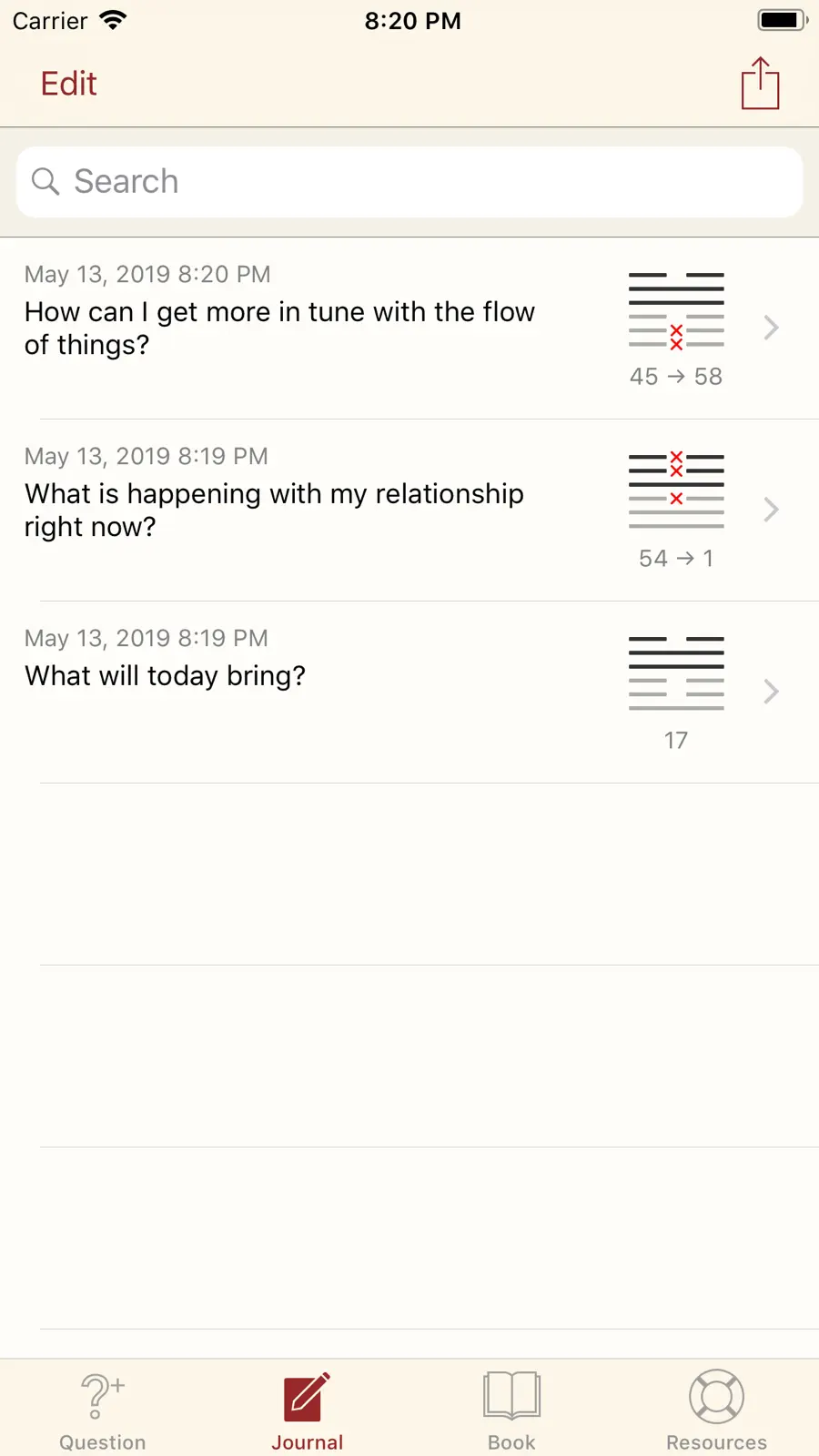Open hexagram 54 to 1 diagram

tap(676, 490)
